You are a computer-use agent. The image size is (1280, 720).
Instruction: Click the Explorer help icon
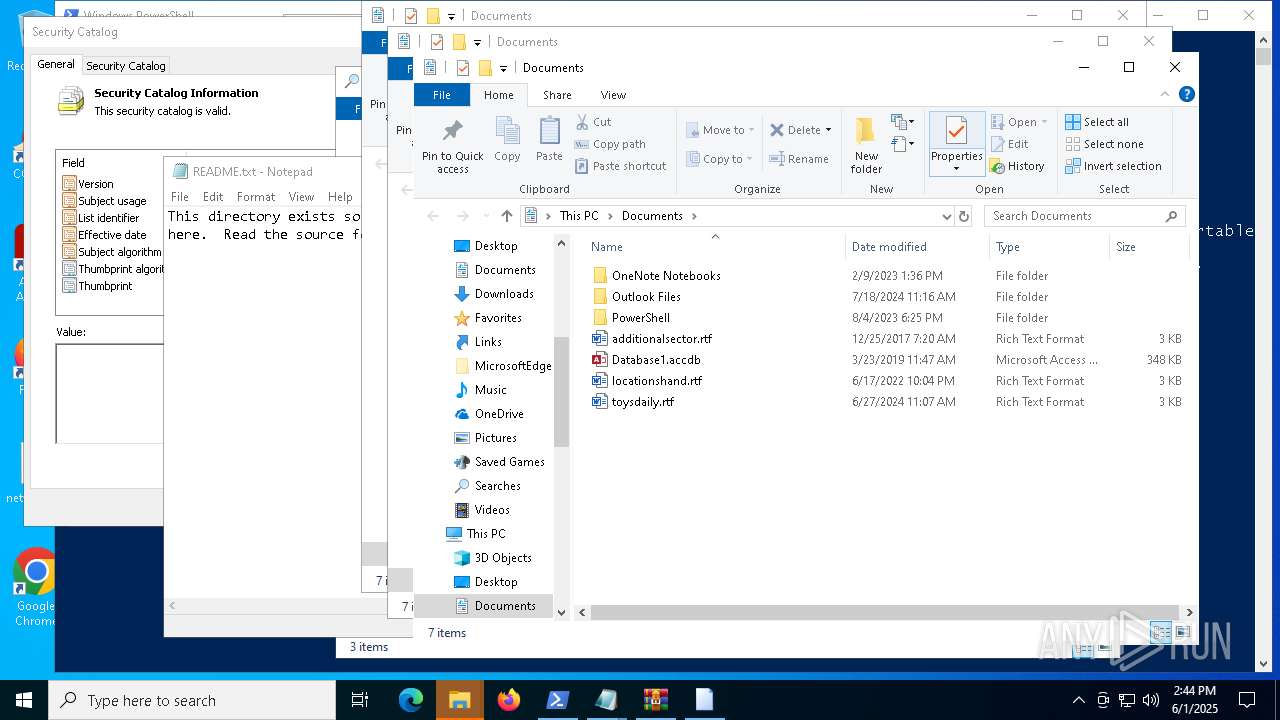pos(1187,95)
